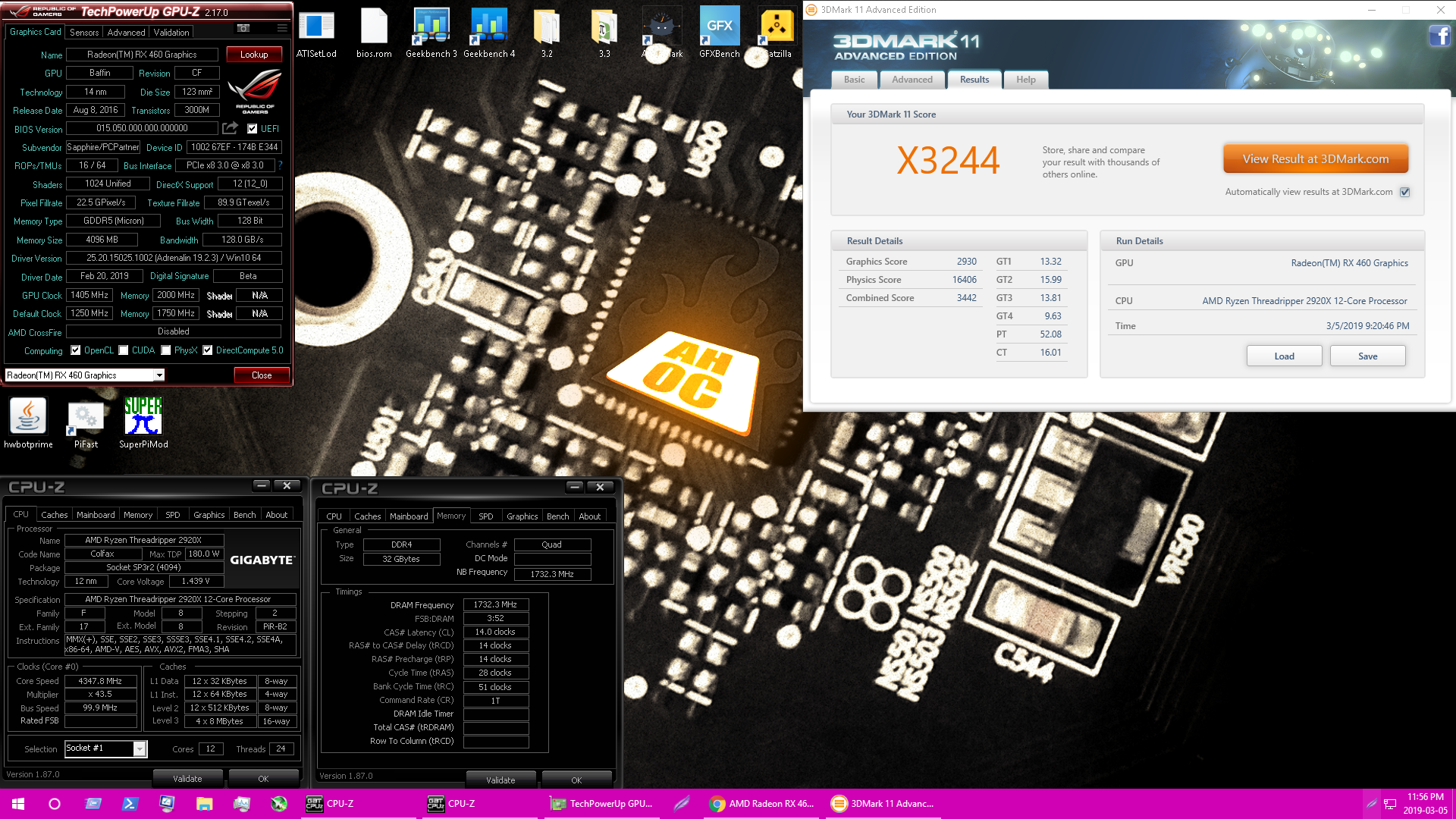Click the Load button in 3DMark 11

pos(1284,356)
